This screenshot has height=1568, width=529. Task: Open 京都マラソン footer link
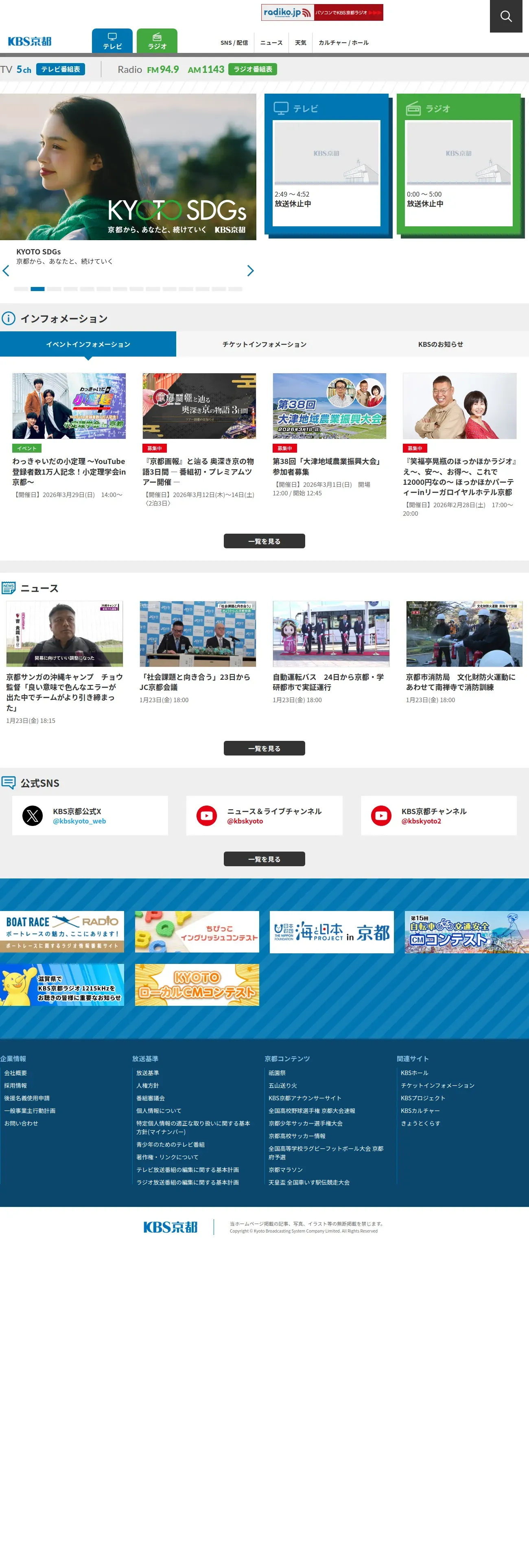[286, 1169]
